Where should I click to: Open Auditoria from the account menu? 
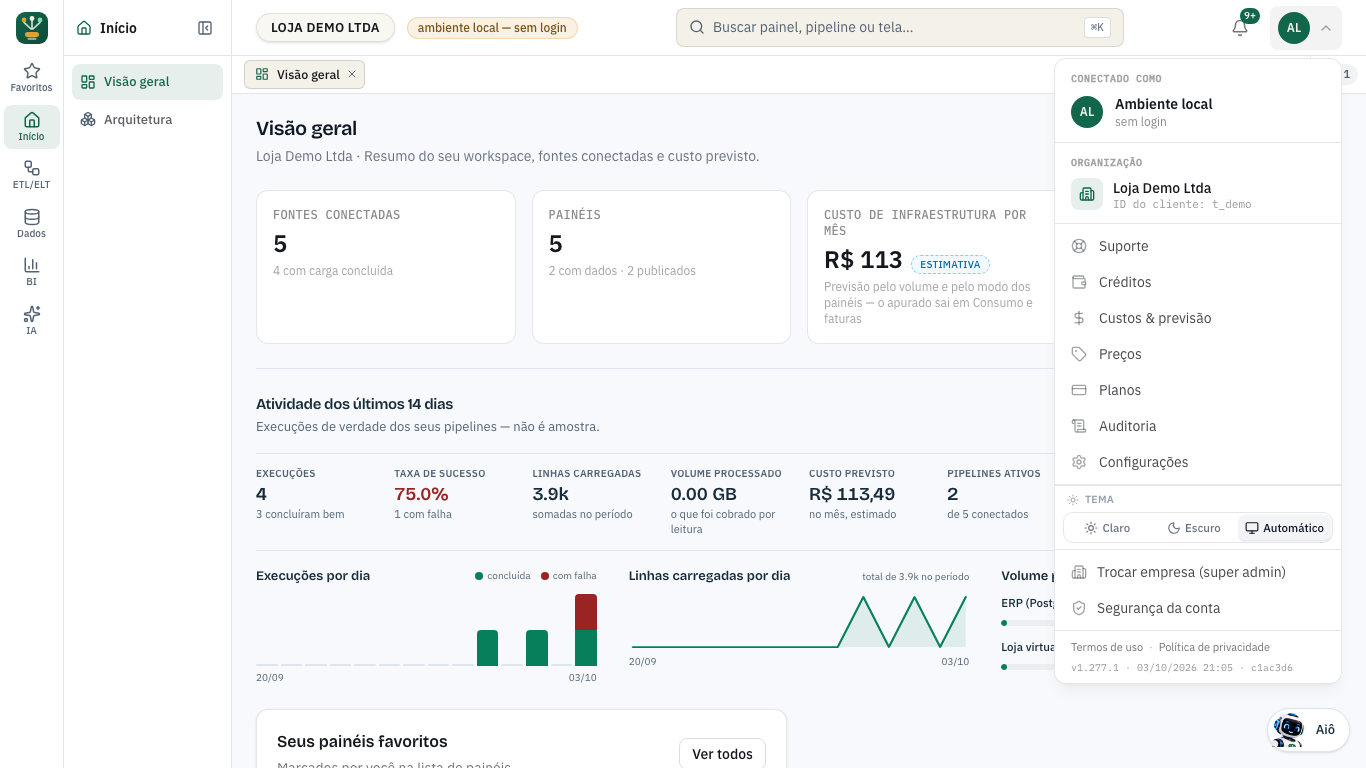tap(1198, 426)
